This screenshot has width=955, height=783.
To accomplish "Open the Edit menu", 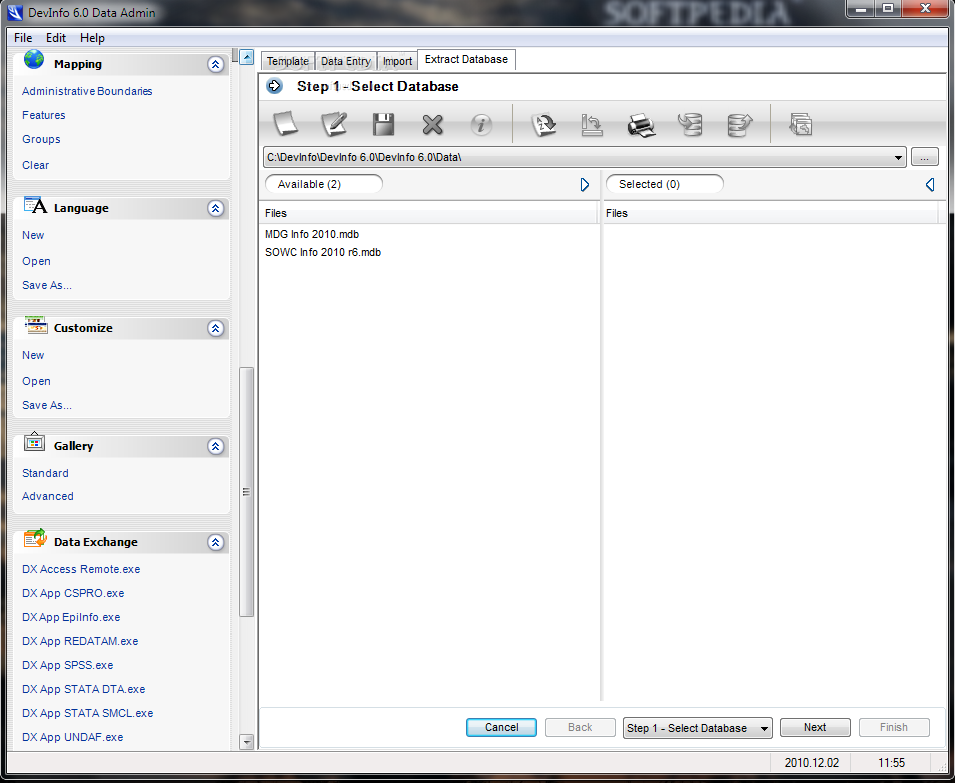I will click(x=56, y=38).
